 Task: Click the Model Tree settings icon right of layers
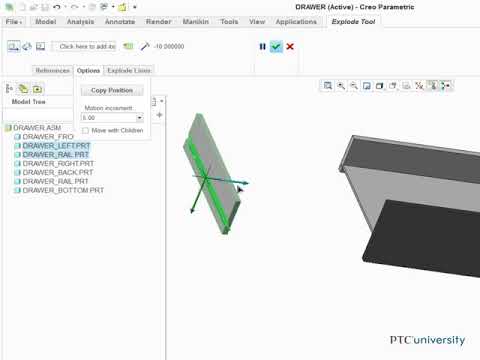point(37,89)
